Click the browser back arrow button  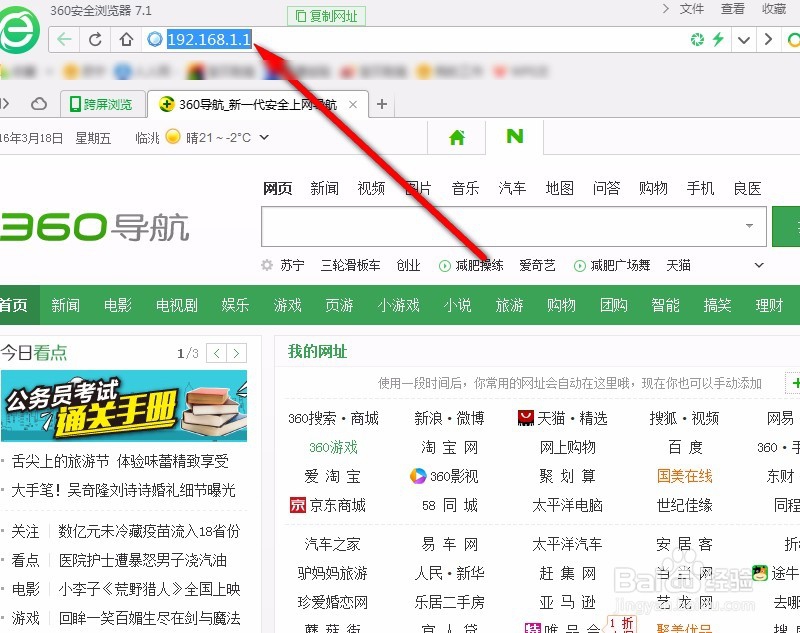click(64, 39)
